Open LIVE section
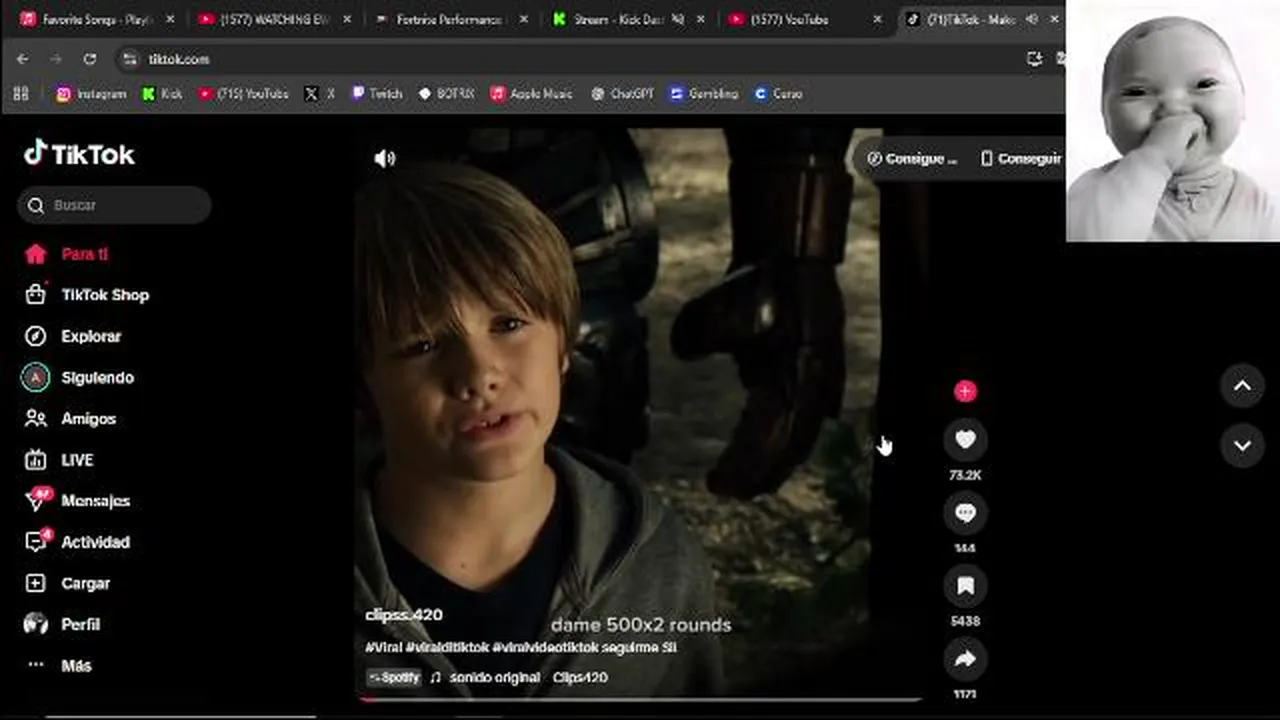 58,460
